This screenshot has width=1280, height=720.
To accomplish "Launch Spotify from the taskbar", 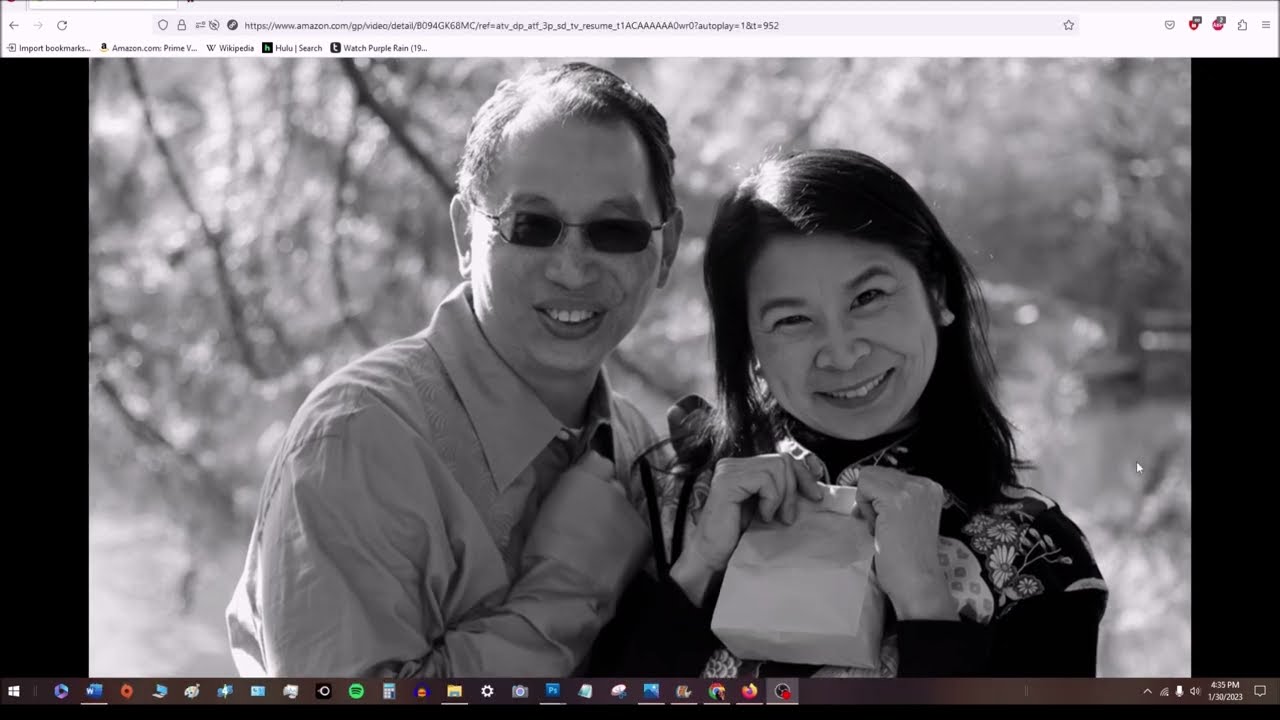I will 356,691.
